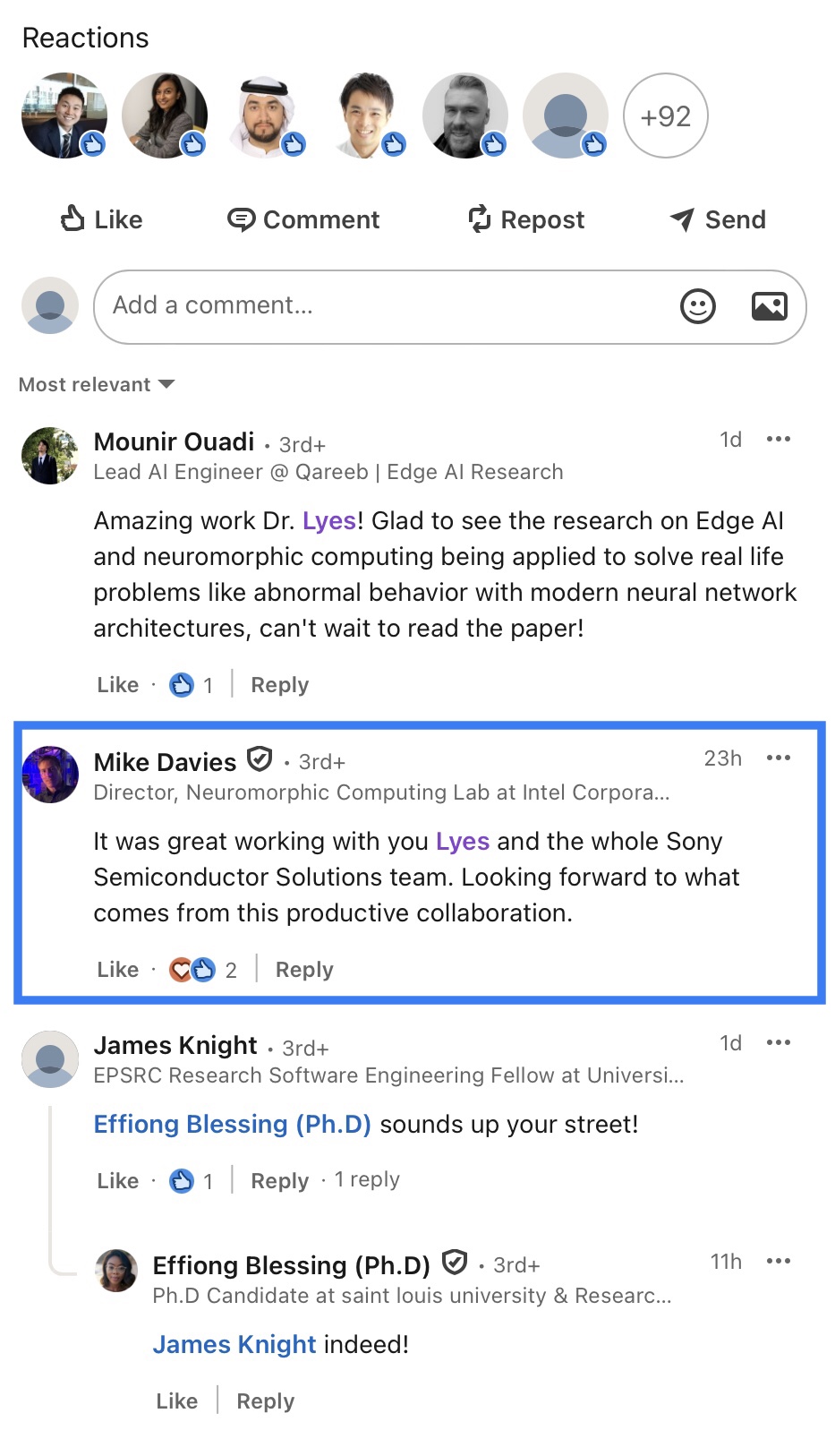This screenshot has width=835, height=1456.
Task: Open three-dot menu on Mike Davies' comment
Action: click(778, 758)
